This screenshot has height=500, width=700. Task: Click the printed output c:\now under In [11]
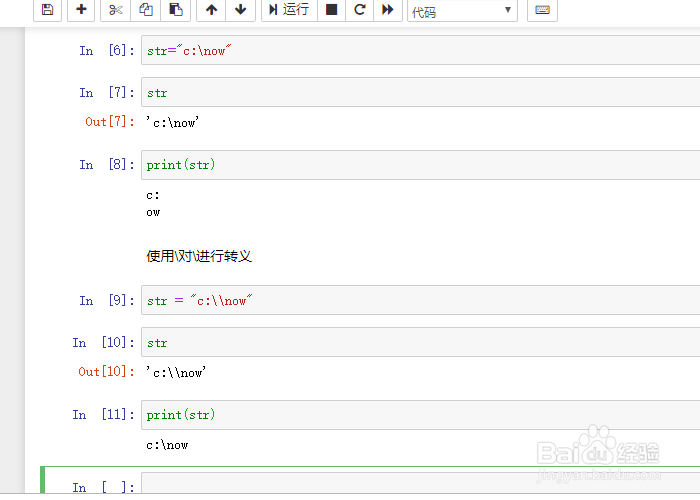167,445
